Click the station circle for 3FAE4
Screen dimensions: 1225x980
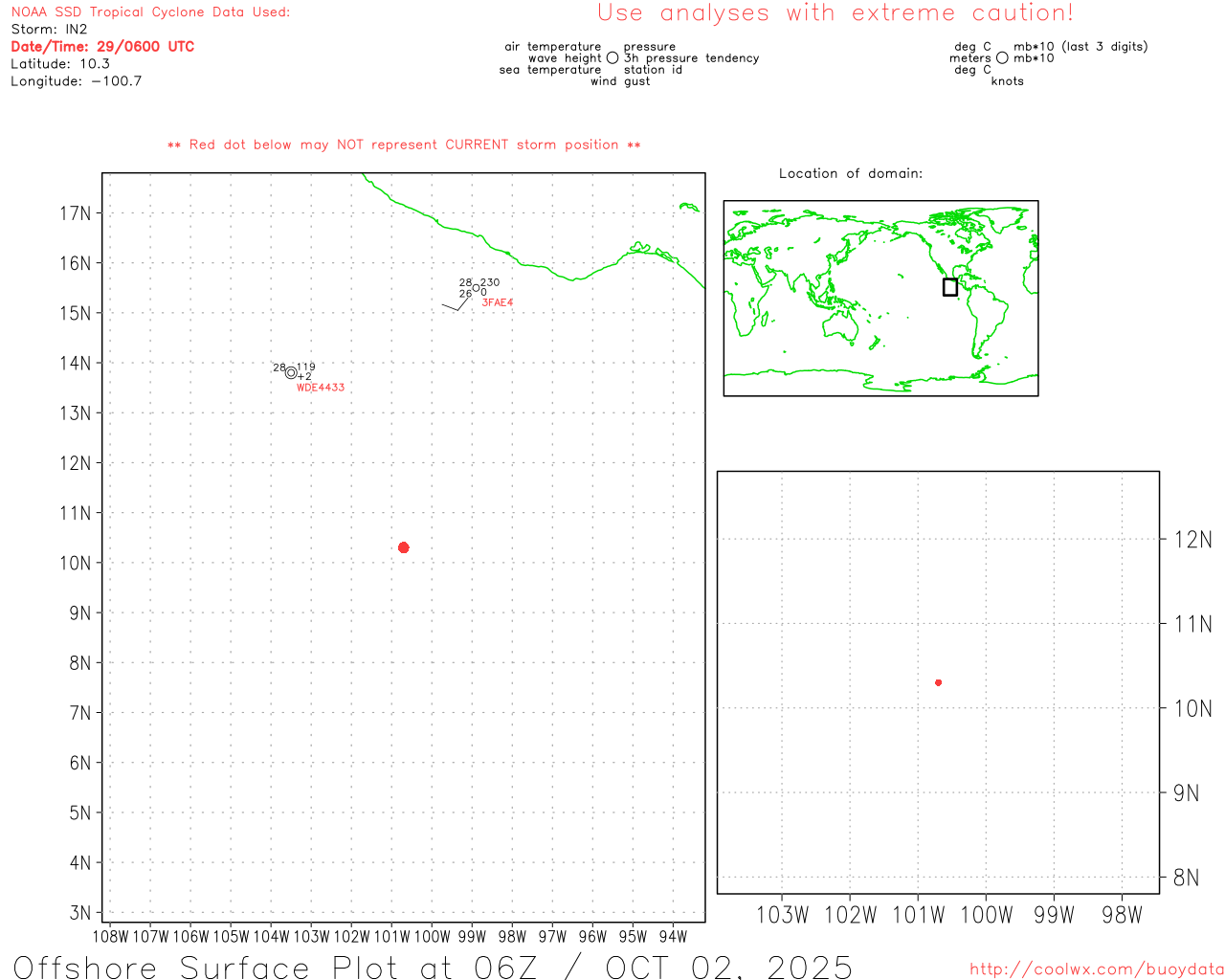tap(476, 288)
